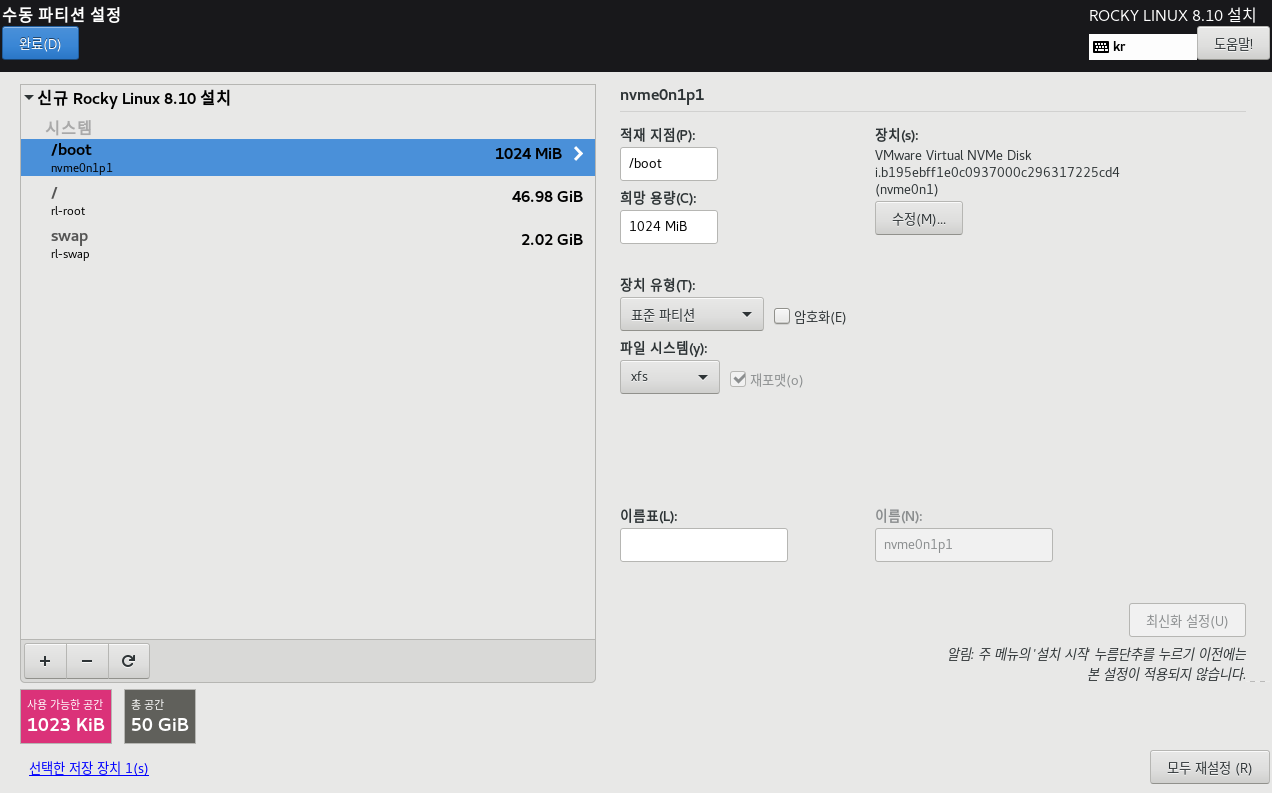1272x793 pixels.
Task: Click the 총 공간 50 GiB box
Action: pos(160,716)
